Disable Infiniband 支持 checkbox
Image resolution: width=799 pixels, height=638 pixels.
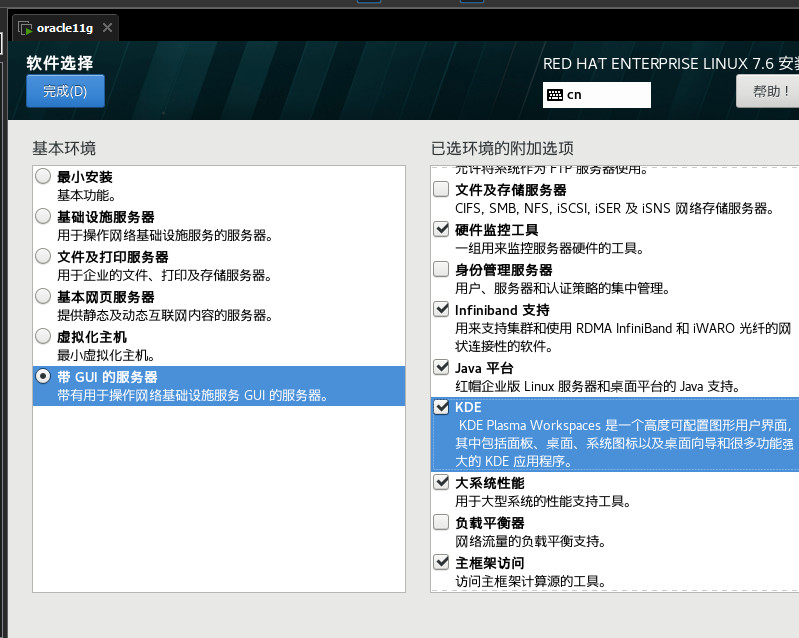(x=441, y=309)
